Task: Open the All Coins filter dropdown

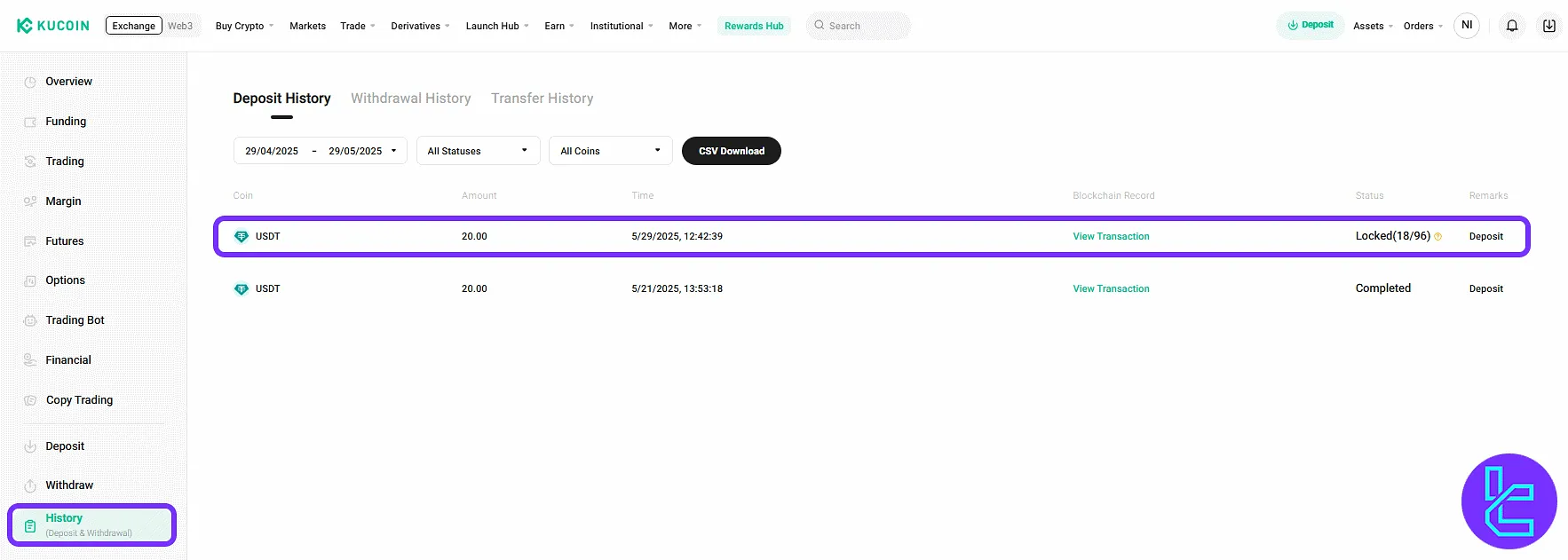Action: click(x=611, y=151)
